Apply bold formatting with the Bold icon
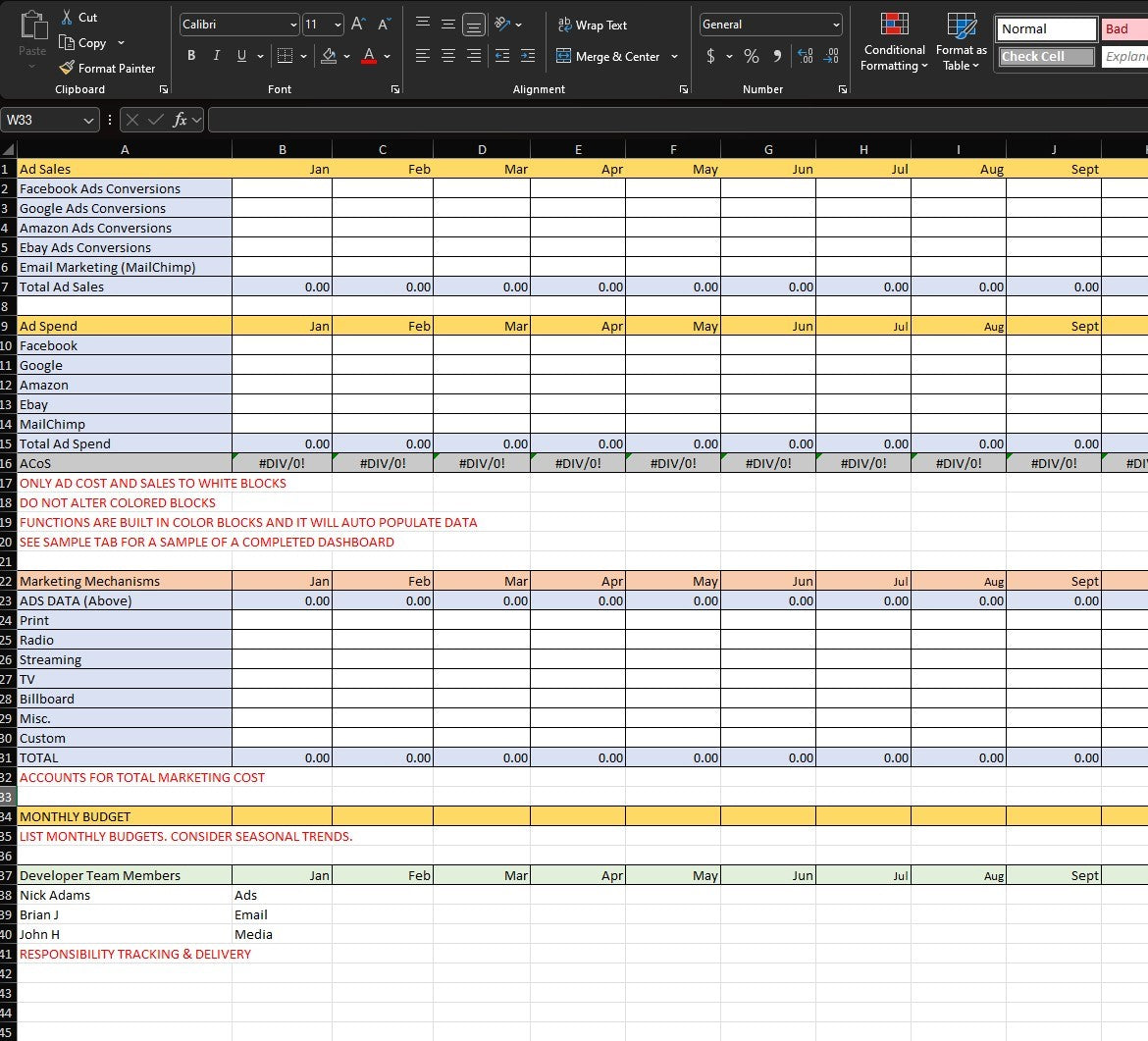Image resolution: width=1148 pixels, height=1041 pixels. coord(191,56)
